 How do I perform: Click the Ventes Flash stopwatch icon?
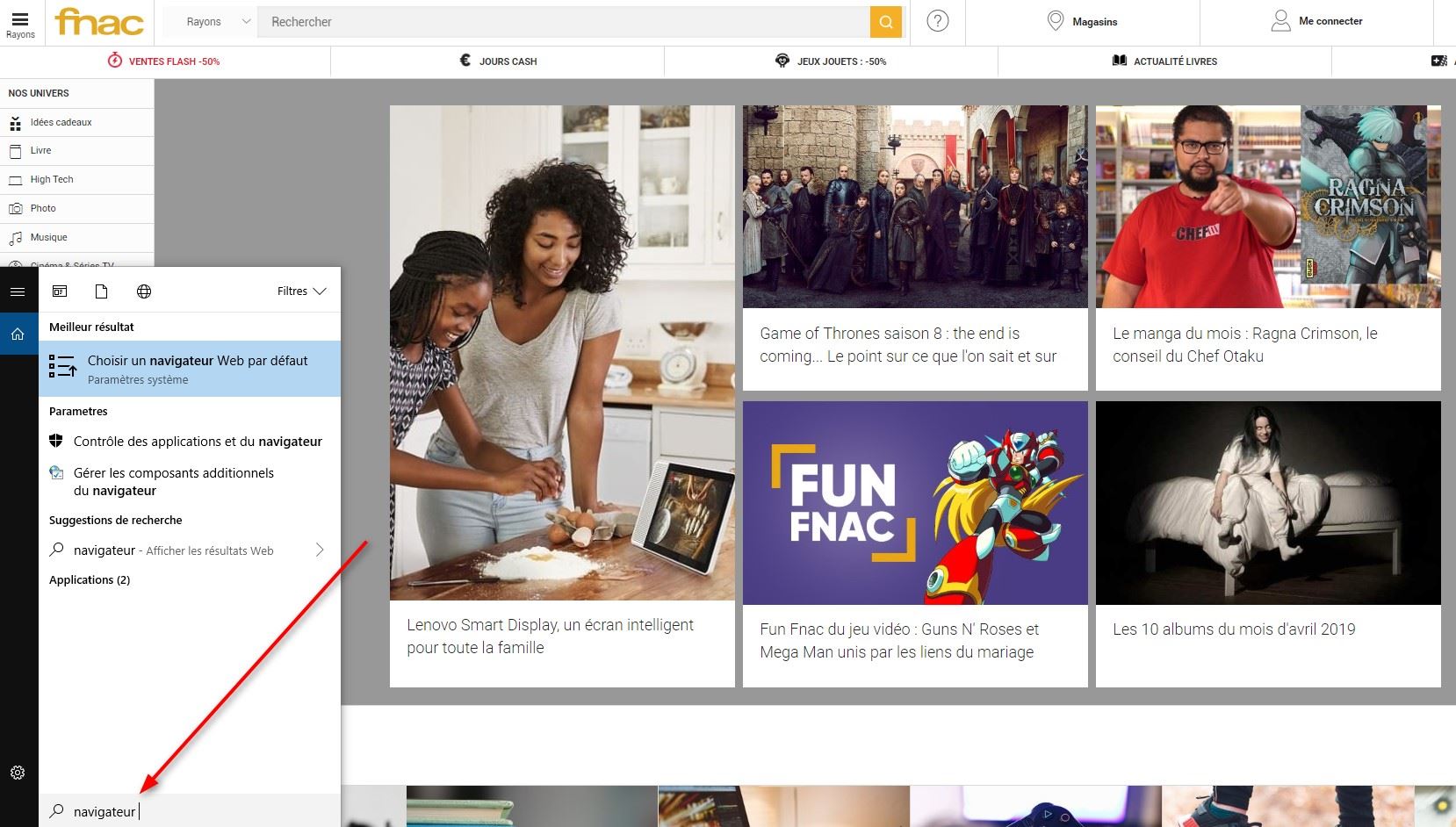114,61
